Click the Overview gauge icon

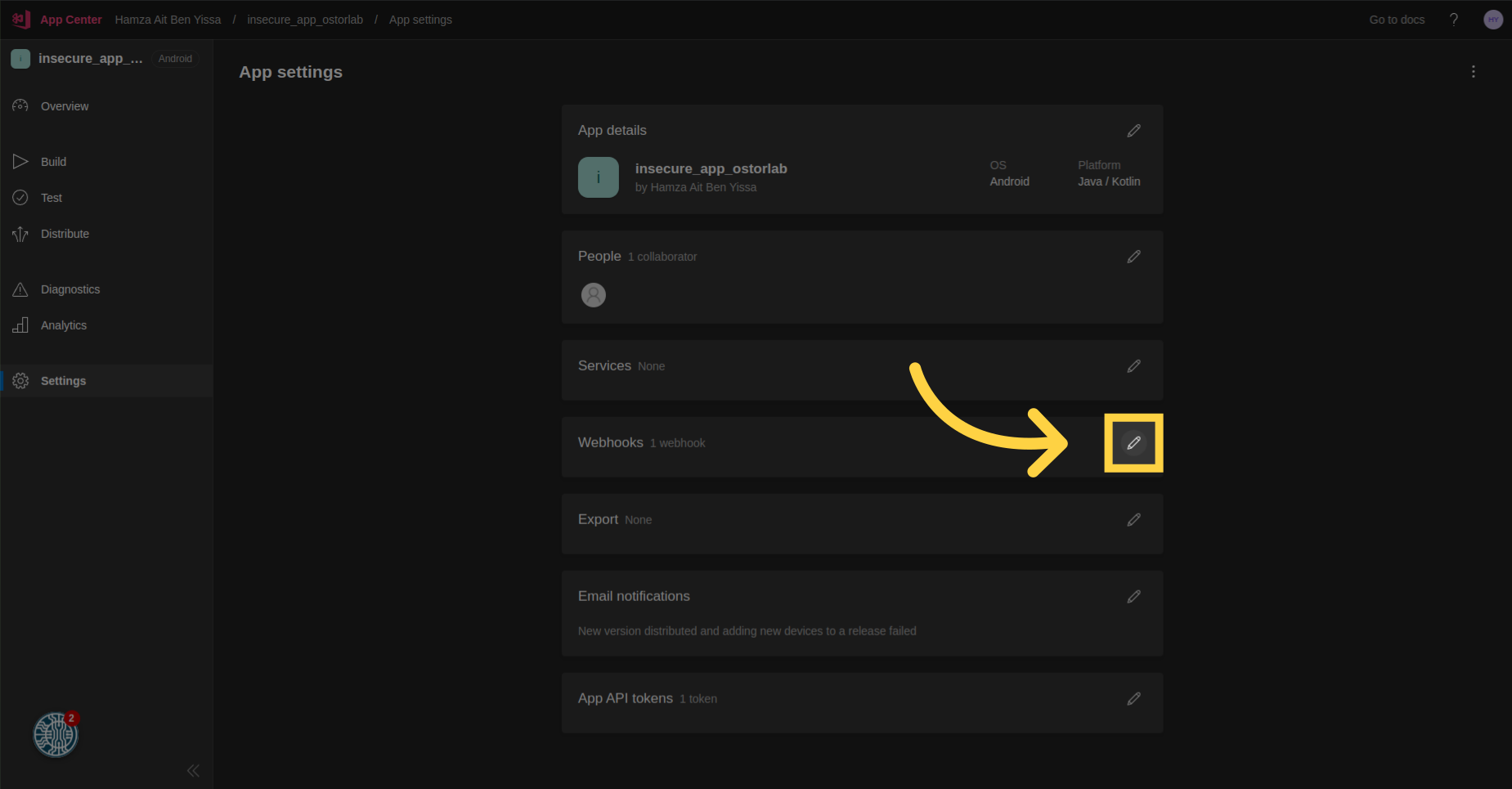pos(20,106)
